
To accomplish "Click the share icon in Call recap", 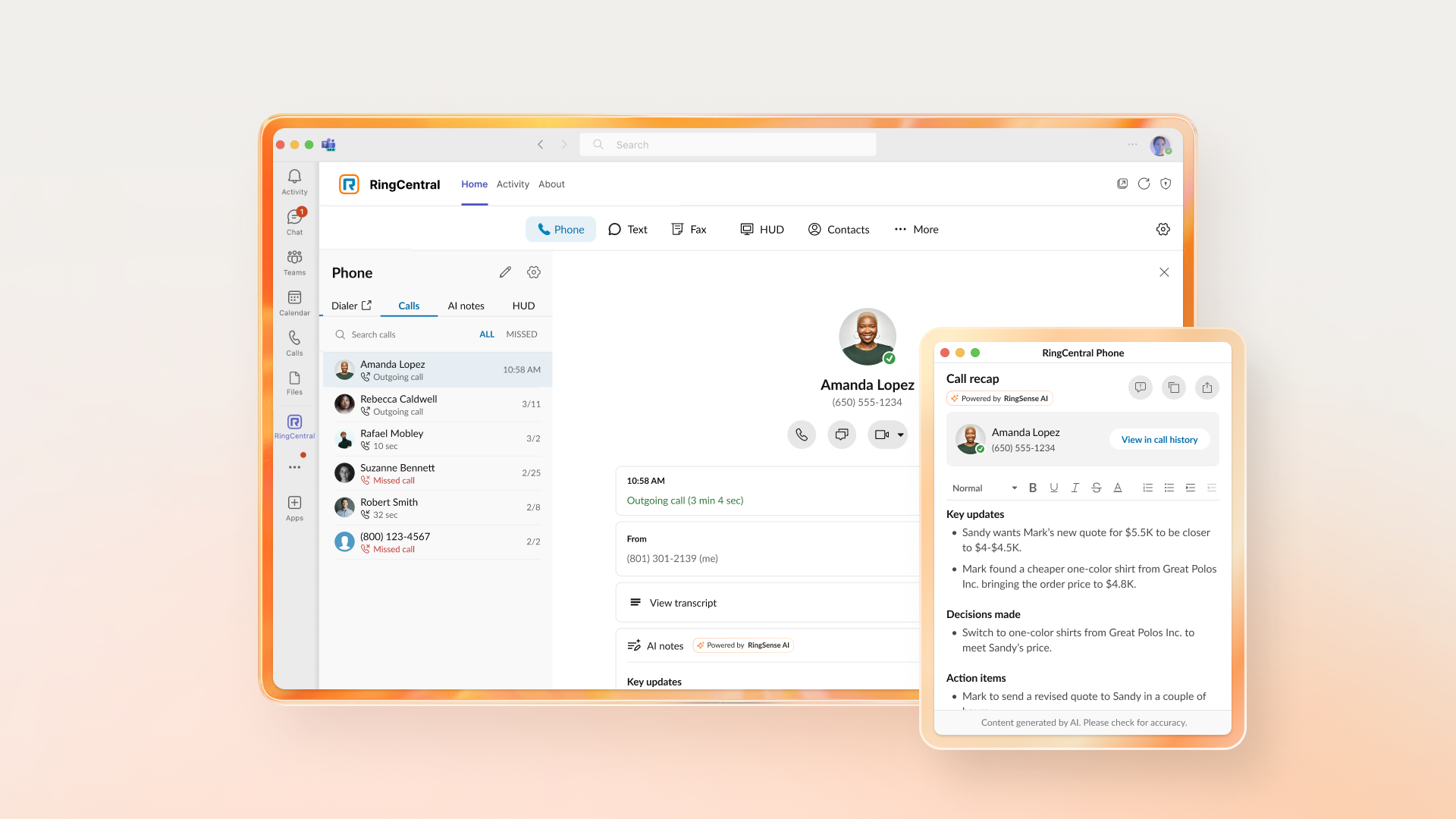I will (x=1207, y=388).
